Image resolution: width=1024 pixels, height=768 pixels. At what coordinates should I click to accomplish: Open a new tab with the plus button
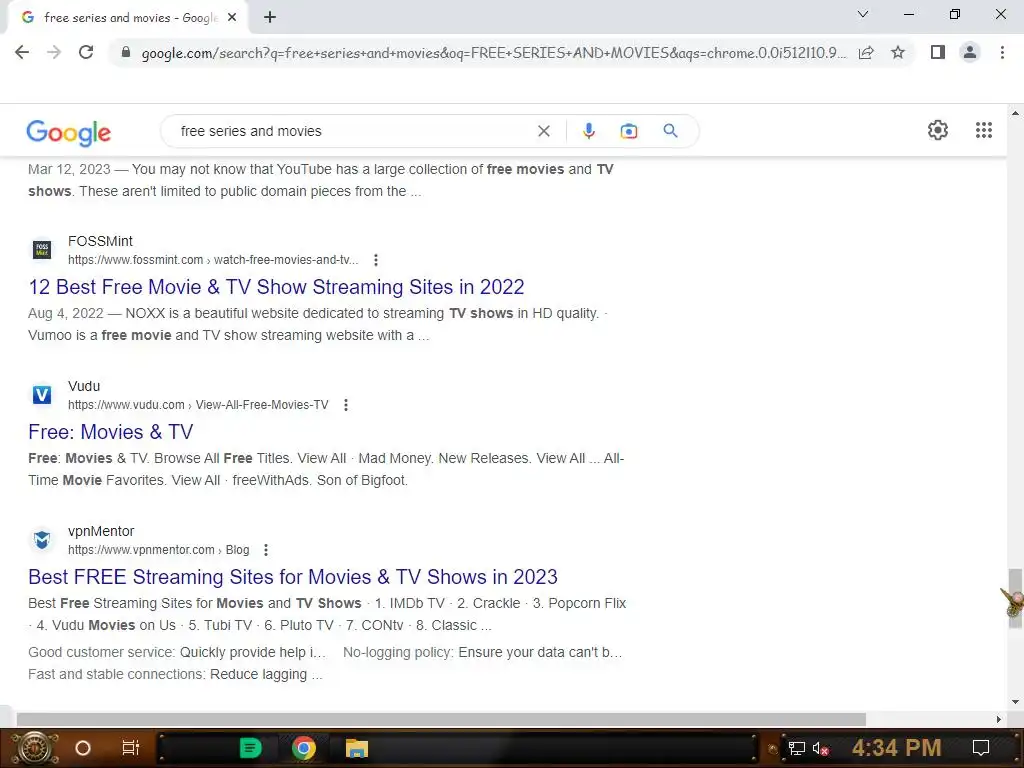tap(270, 18)
